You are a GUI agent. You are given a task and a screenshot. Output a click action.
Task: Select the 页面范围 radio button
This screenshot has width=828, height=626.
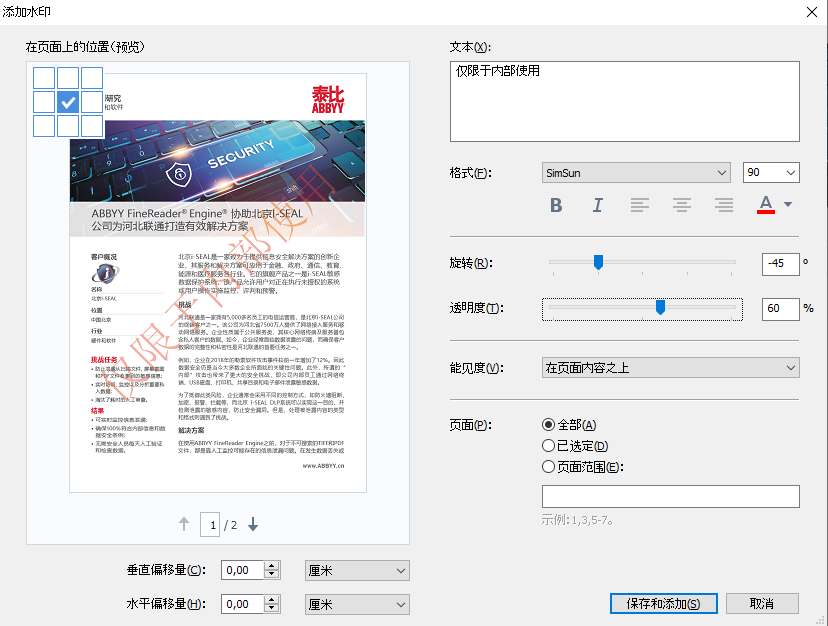[549, 467]
